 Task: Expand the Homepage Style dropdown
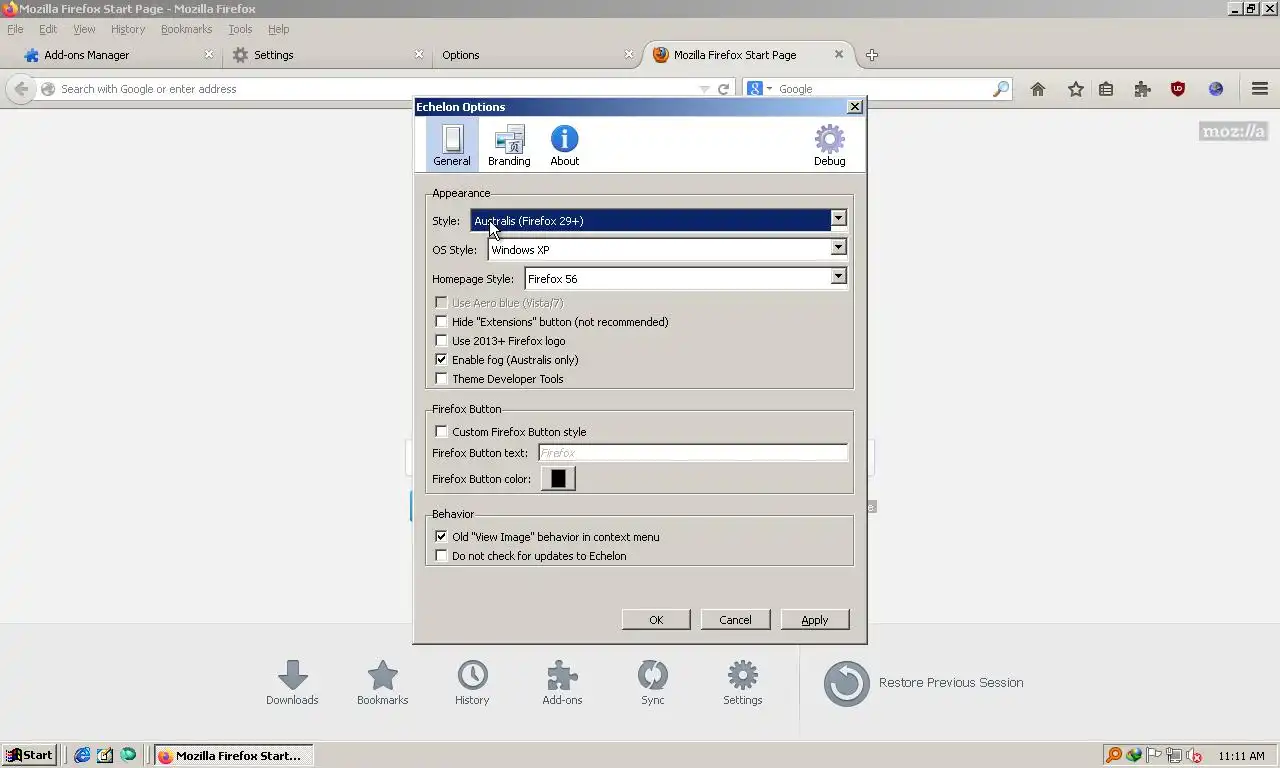pos(838,277)
